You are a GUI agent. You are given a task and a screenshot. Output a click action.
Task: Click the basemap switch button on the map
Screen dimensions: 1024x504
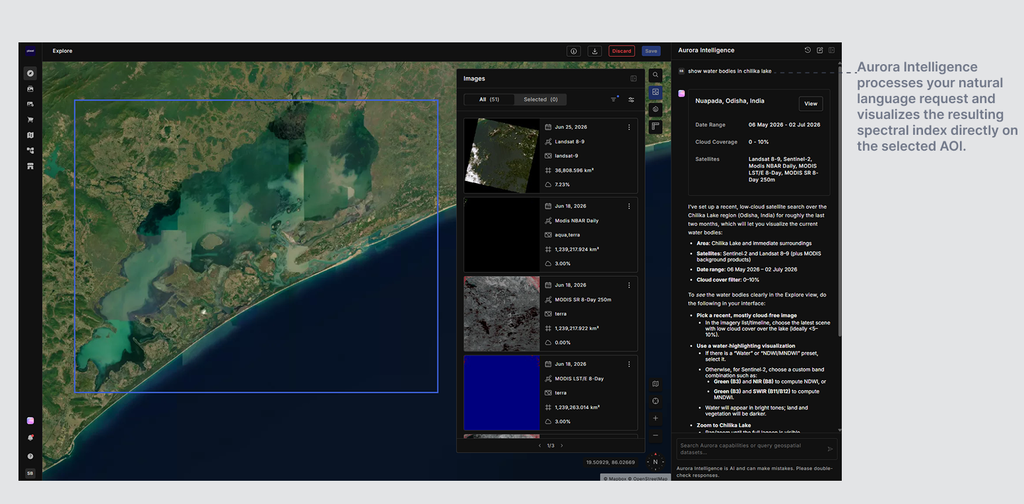pos(656,384)
